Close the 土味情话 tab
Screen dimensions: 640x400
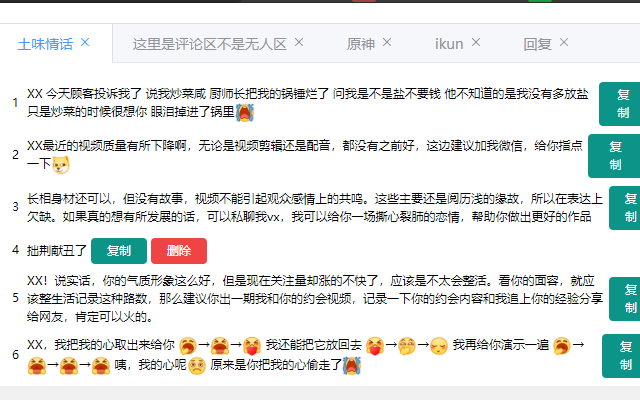click(x=85, y=42)
